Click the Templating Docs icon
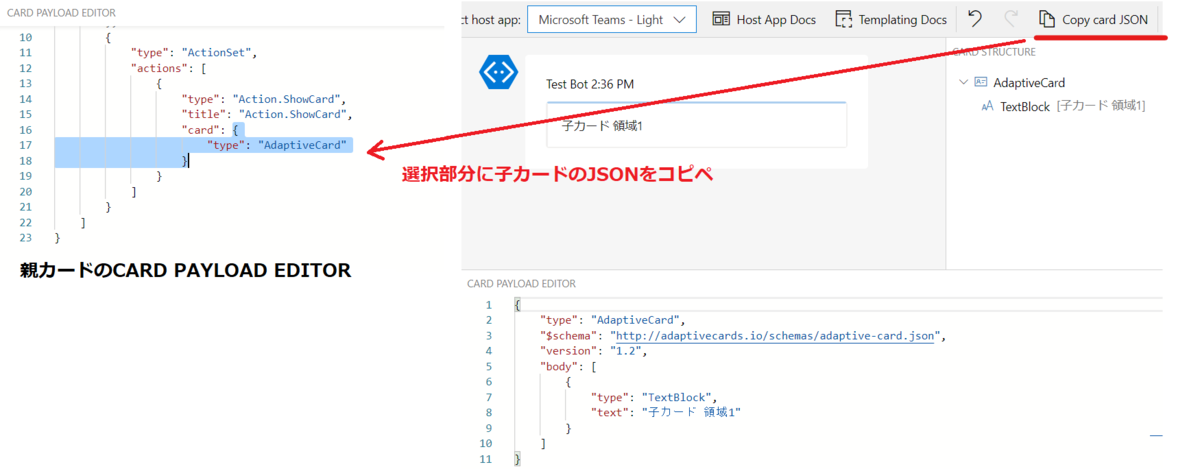This screenshot has height=469, width=1200. point(844,19)
